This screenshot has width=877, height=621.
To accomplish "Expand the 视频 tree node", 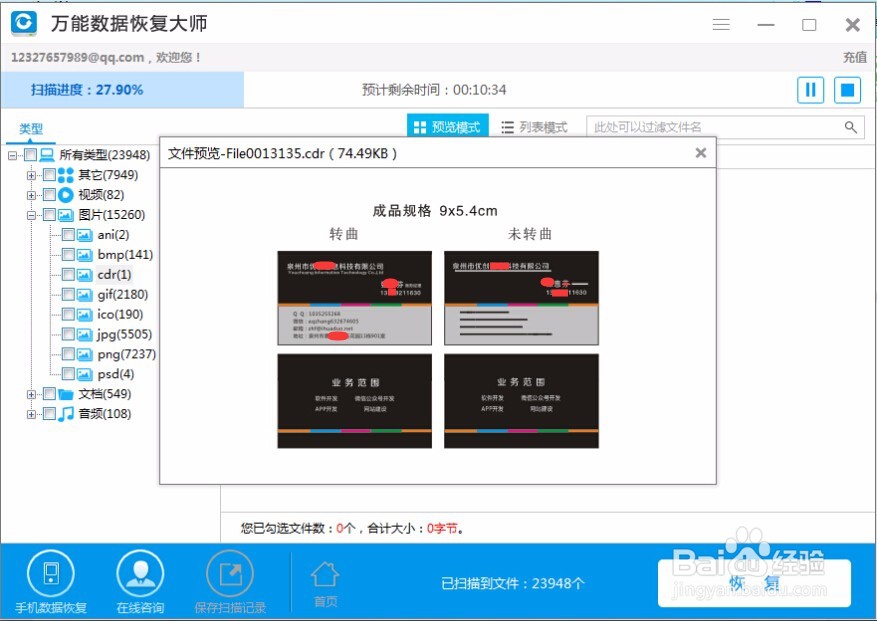I will [x=31, y=195].
